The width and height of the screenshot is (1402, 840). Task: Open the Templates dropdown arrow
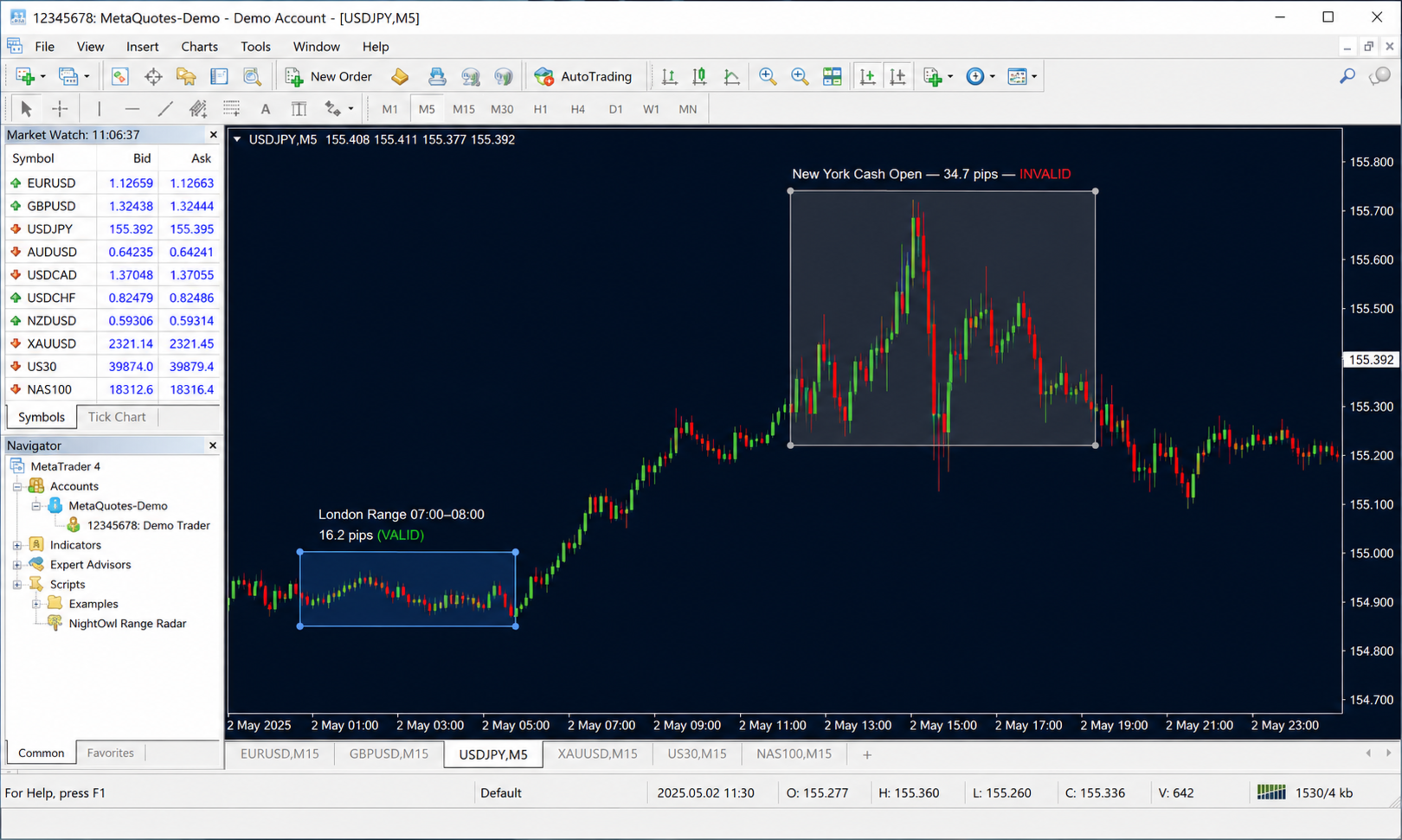click(1034, 77)
